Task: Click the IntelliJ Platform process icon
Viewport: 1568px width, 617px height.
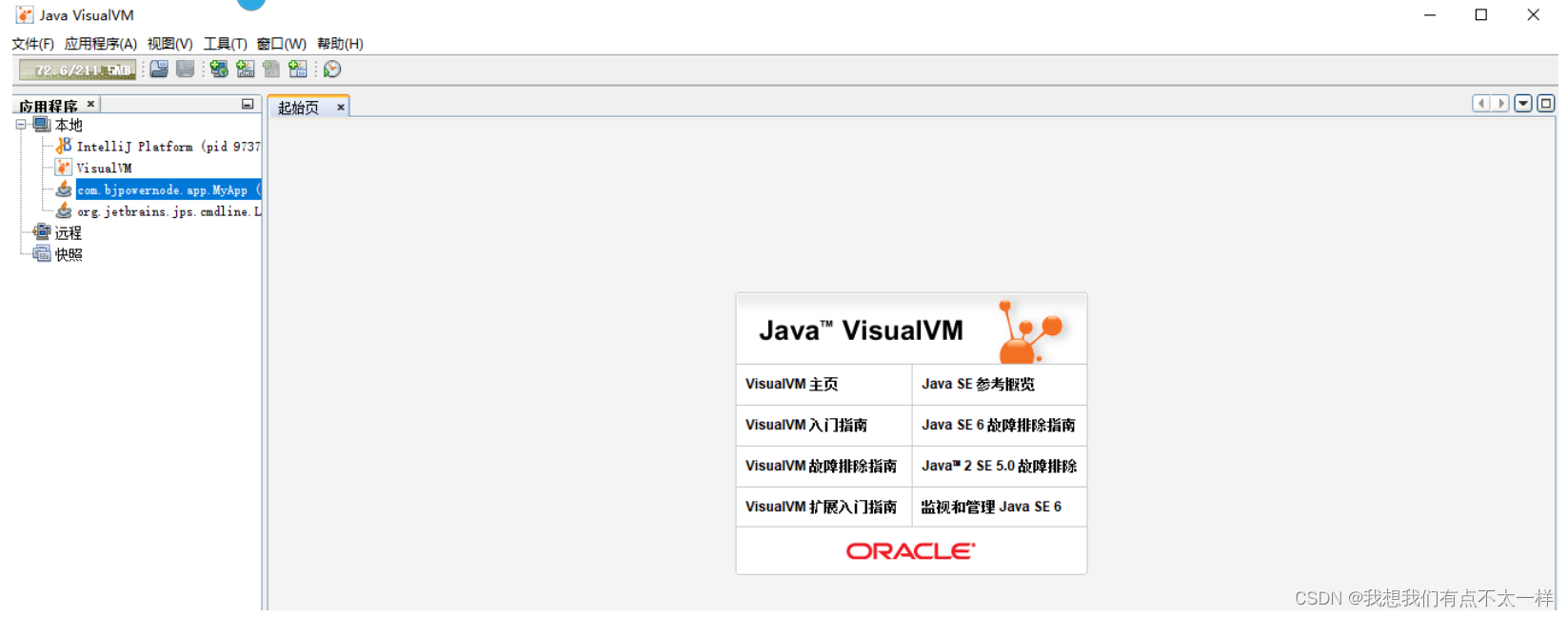Action: (64, 146)
